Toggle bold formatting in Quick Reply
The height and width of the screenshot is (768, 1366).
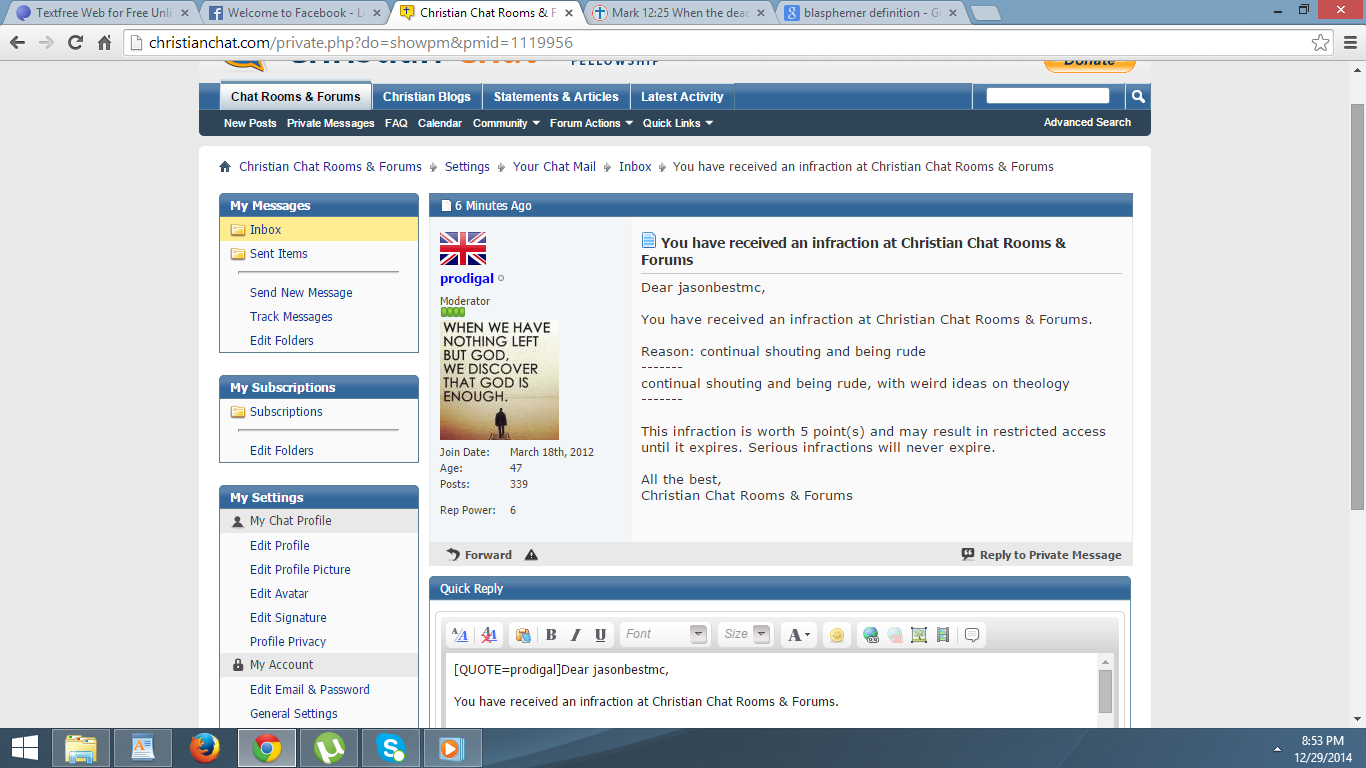551,635
